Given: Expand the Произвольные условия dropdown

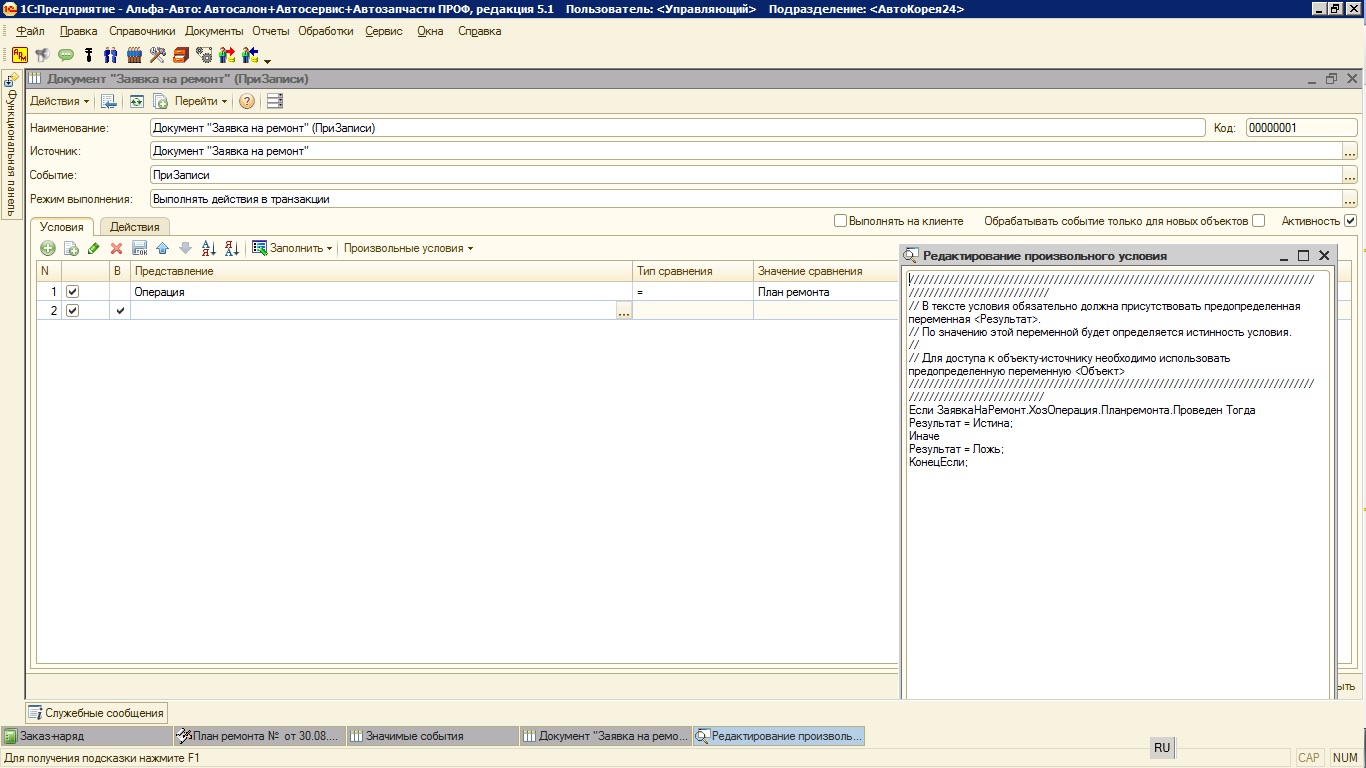Looking at the screenshot, I should click(x=408, y=248).
